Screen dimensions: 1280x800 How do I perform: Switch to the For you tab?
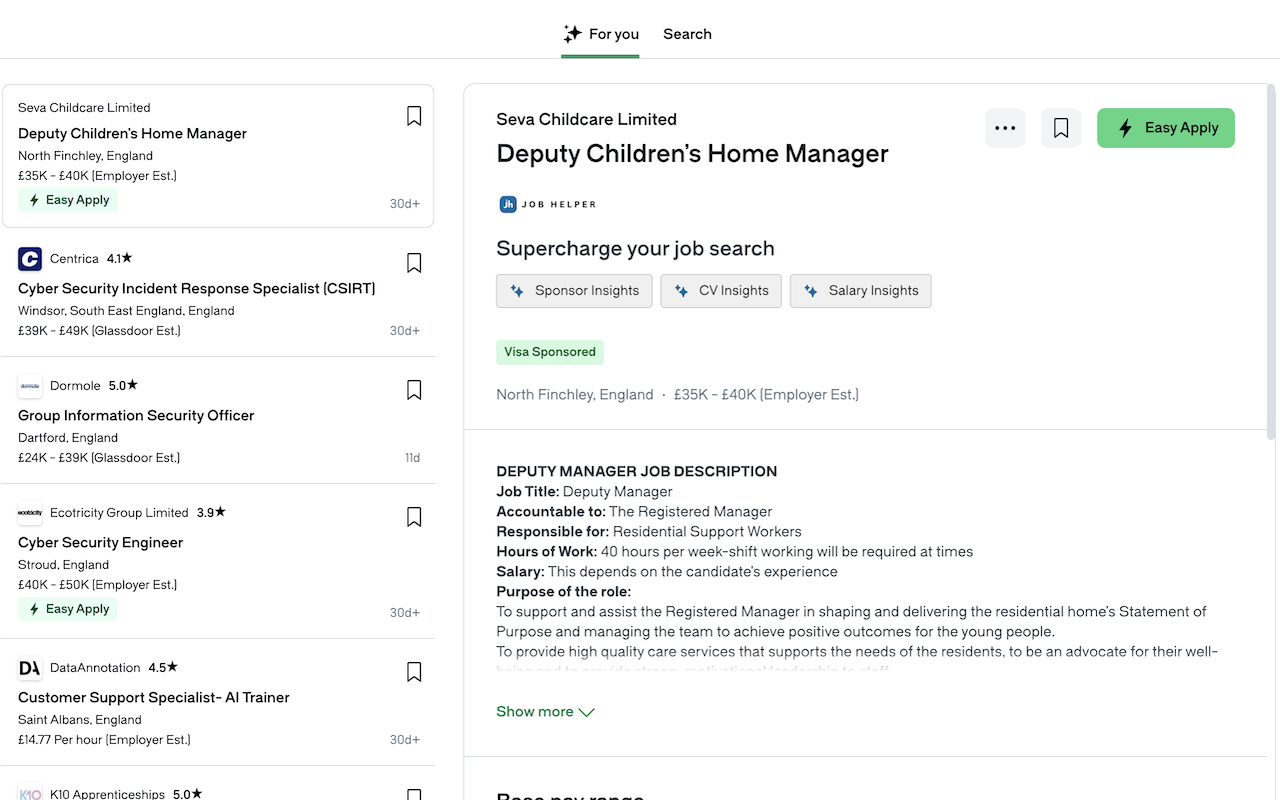tap(600, 34)
